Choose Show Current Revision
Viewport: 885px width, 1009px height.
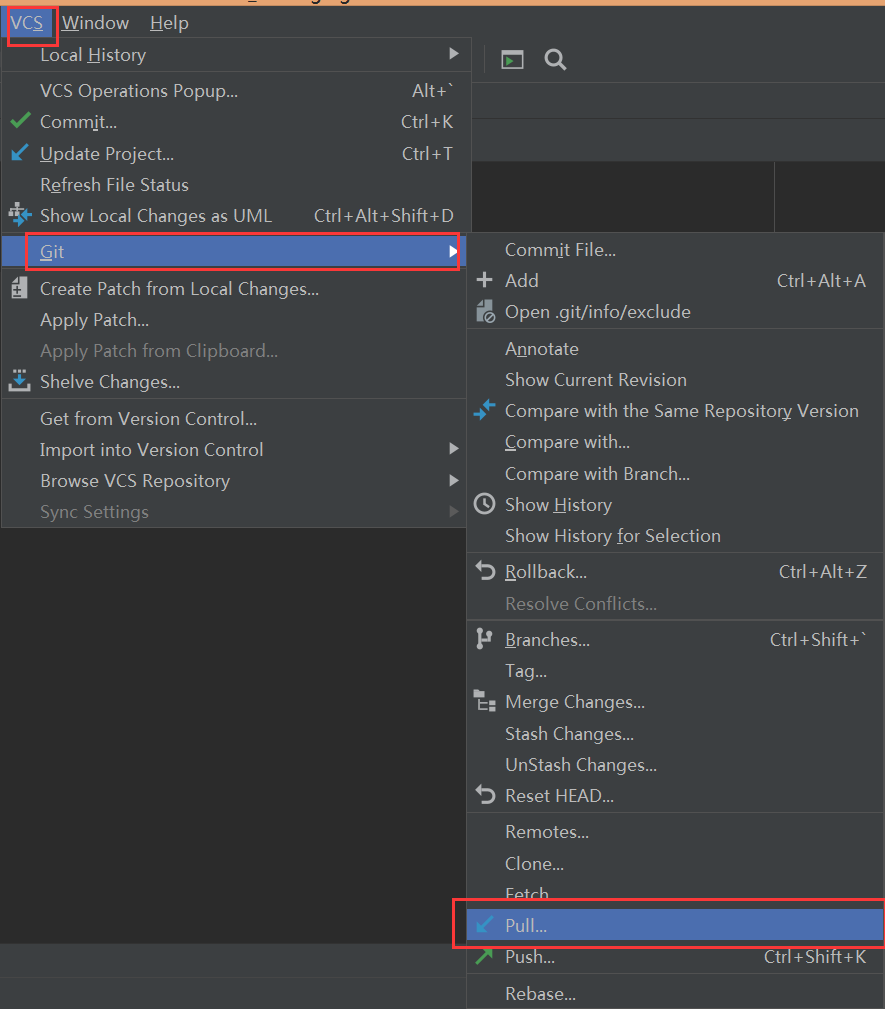tap(675, 380)
